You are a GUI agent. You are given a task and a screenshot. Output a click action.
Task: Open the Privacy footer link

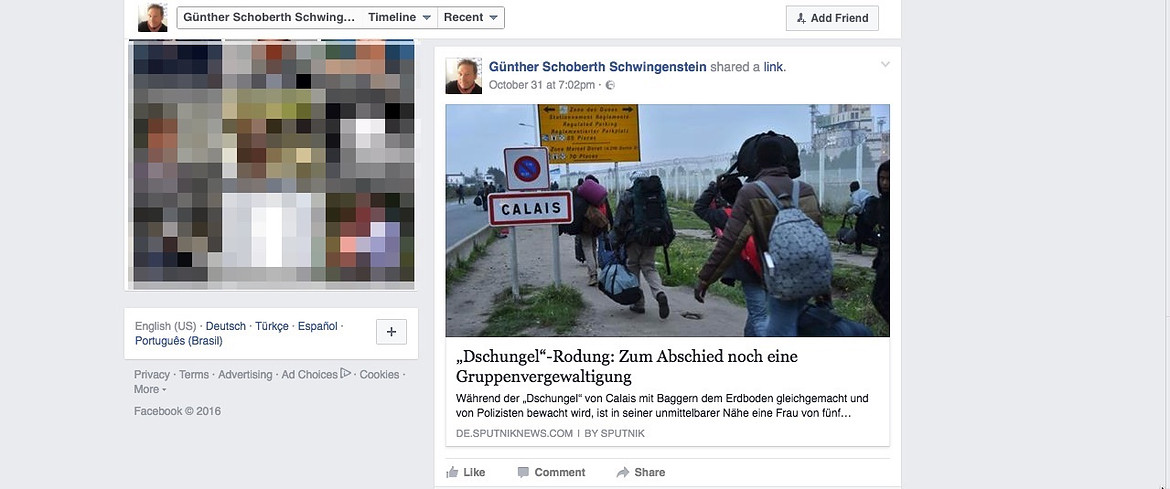pos(151,374)
